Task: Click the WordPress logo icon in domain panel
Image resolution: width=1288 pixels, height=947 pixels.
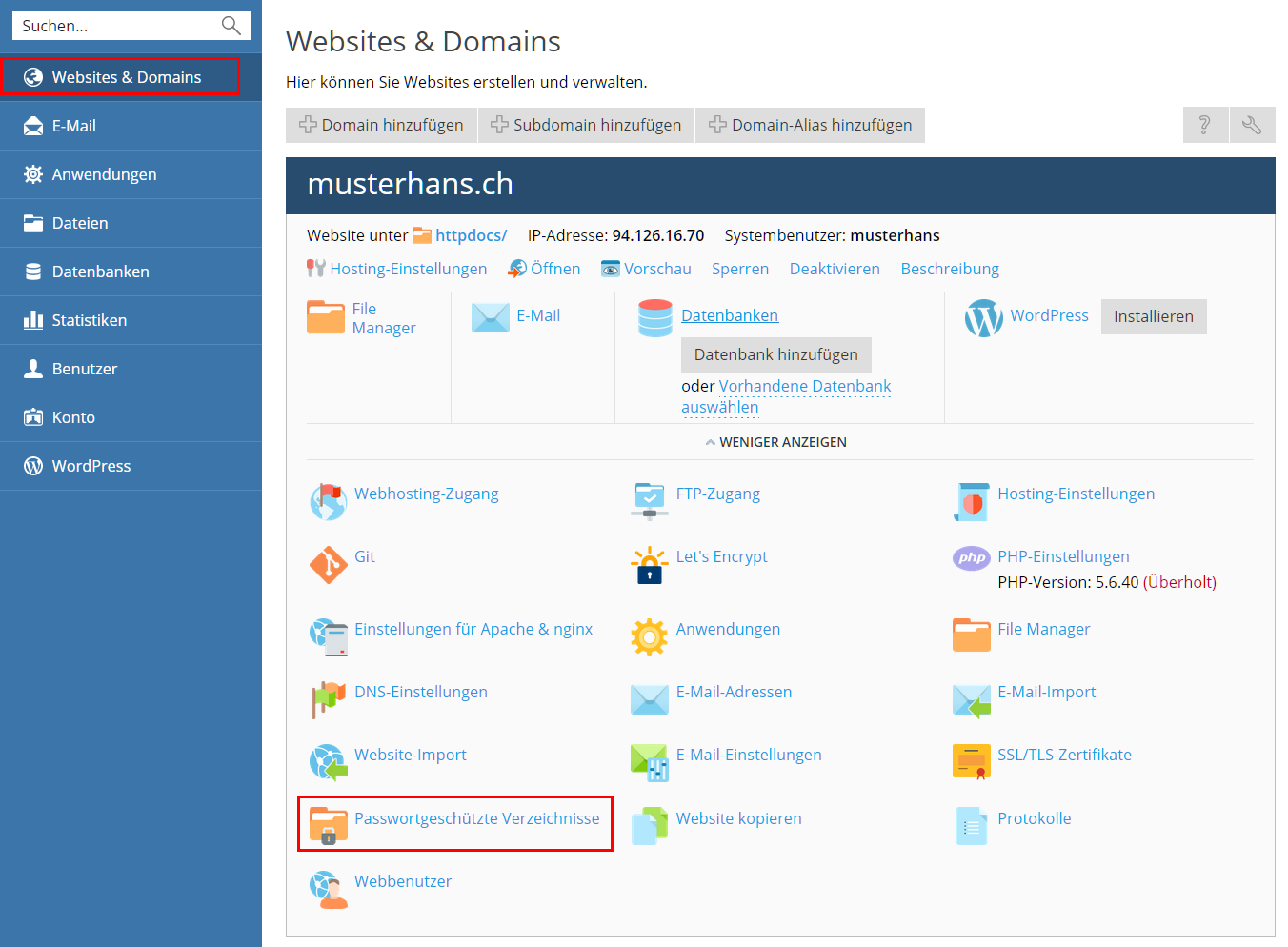Action: 983,318
